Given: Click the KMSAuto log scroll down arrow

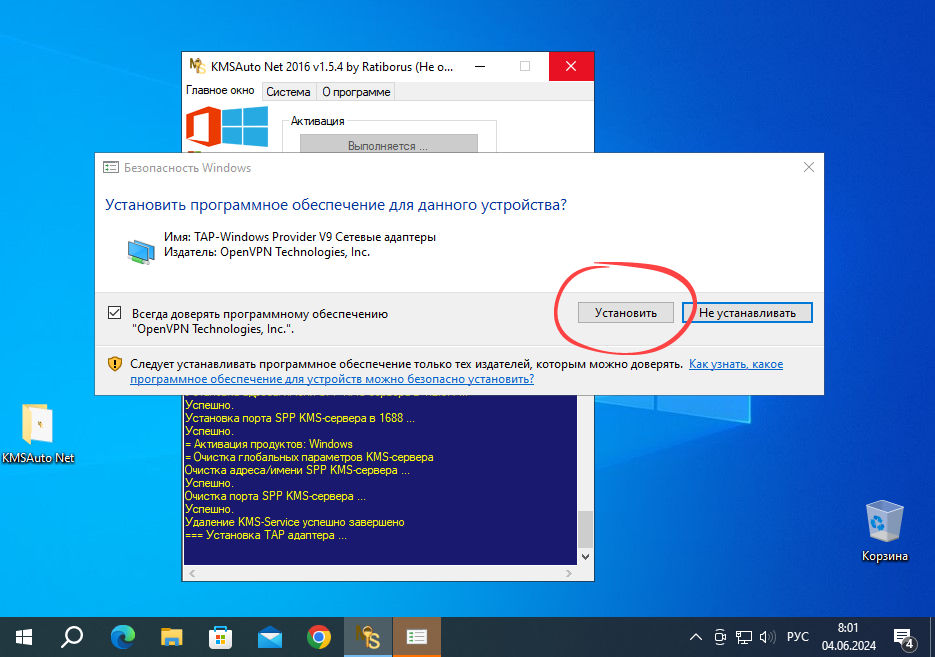Looking at the screenshot, I should pos(586,557).
